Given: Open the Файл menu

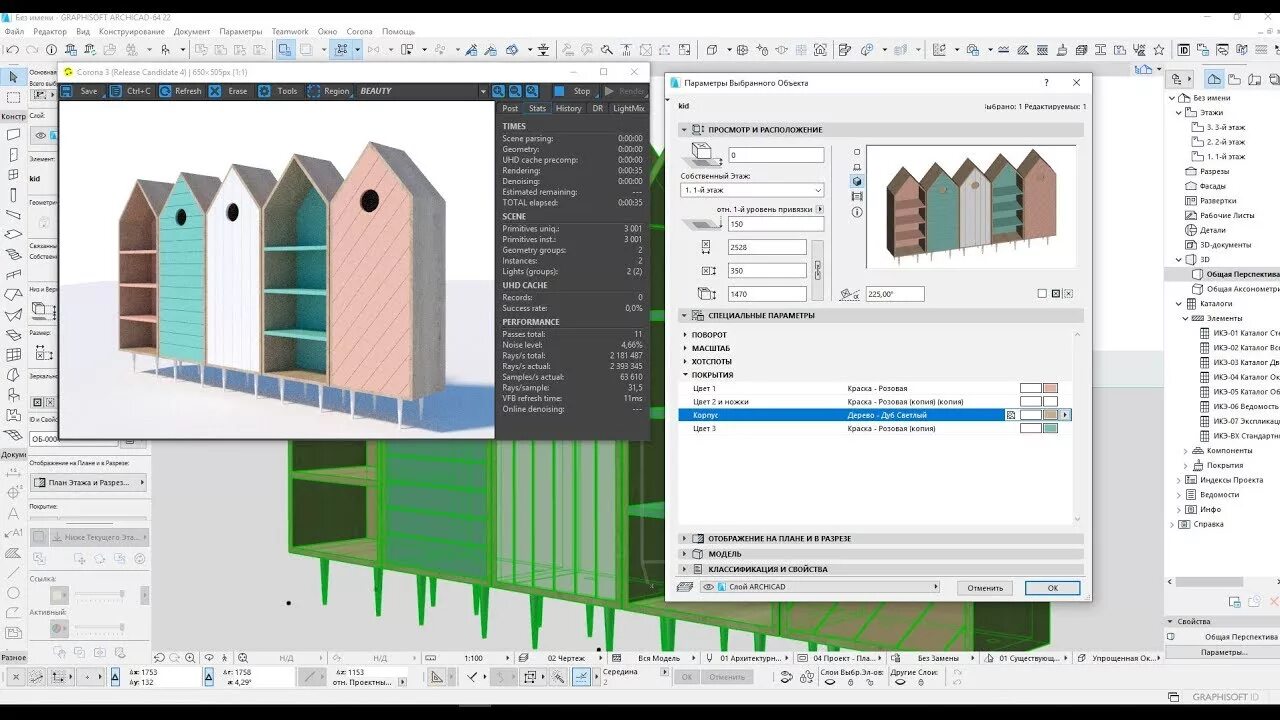Looking at the screenshot, I should click(14, 32).
